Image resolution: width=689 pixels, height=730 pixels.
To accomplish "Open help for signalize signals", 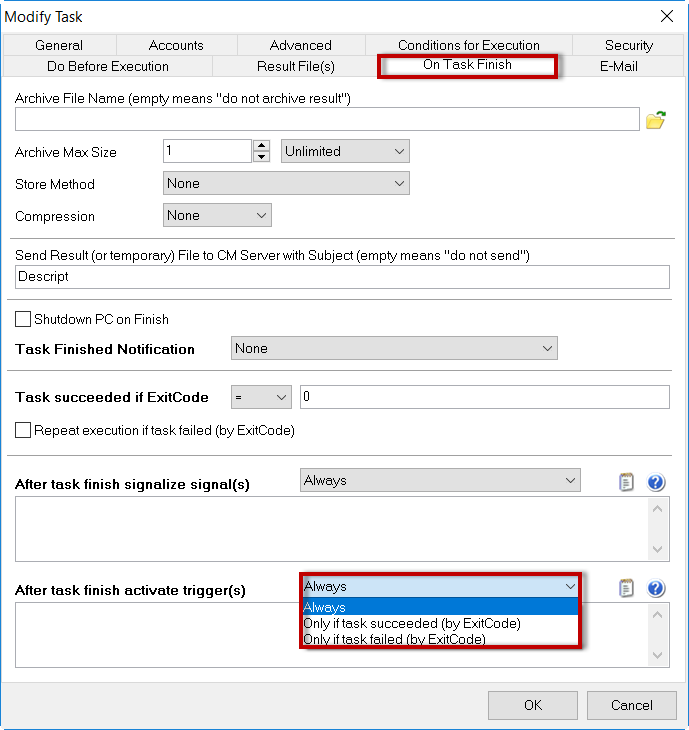I will coord(655,482).
